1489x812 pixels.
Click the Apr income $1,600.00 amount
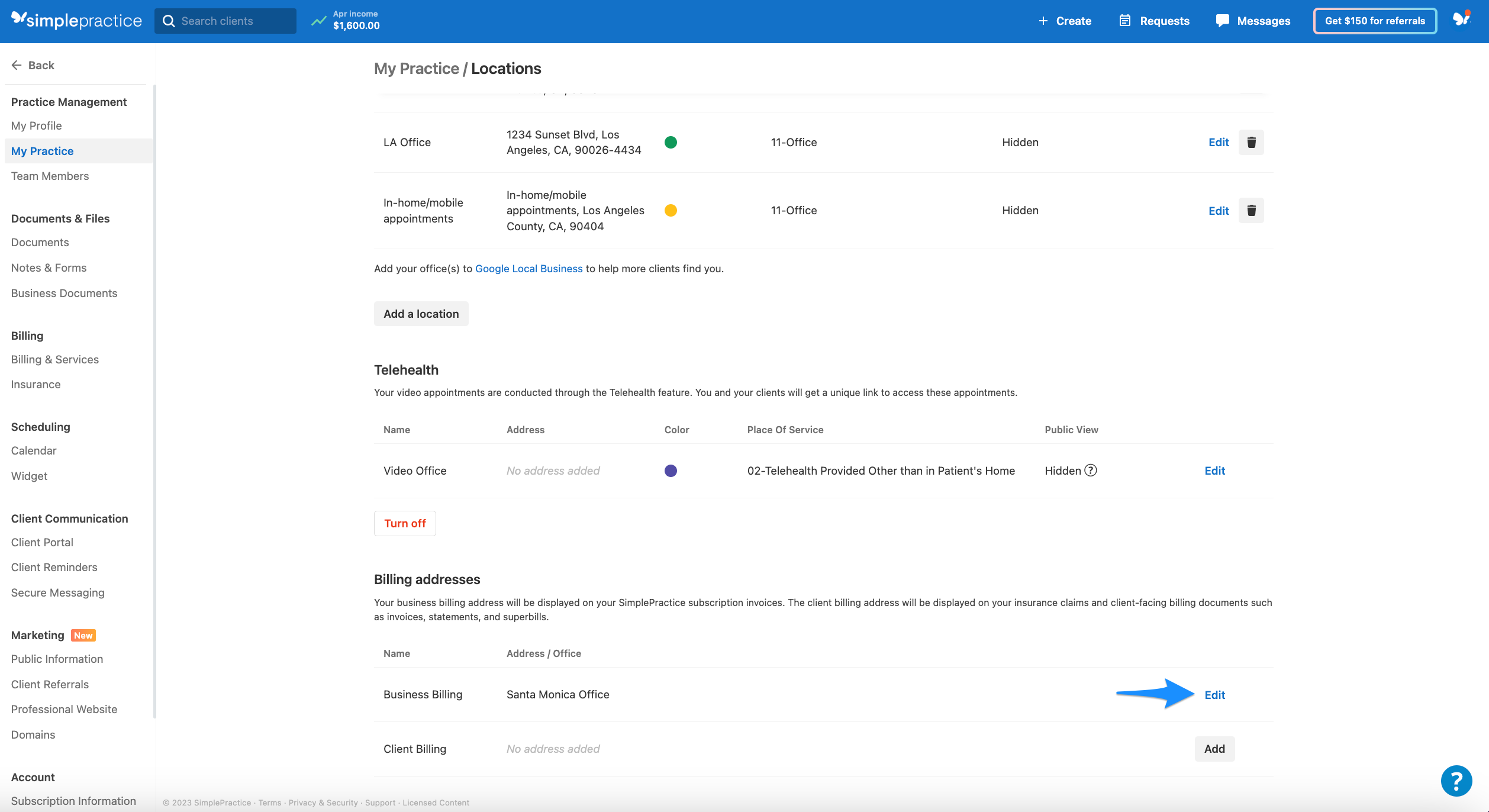coord(356,25)
